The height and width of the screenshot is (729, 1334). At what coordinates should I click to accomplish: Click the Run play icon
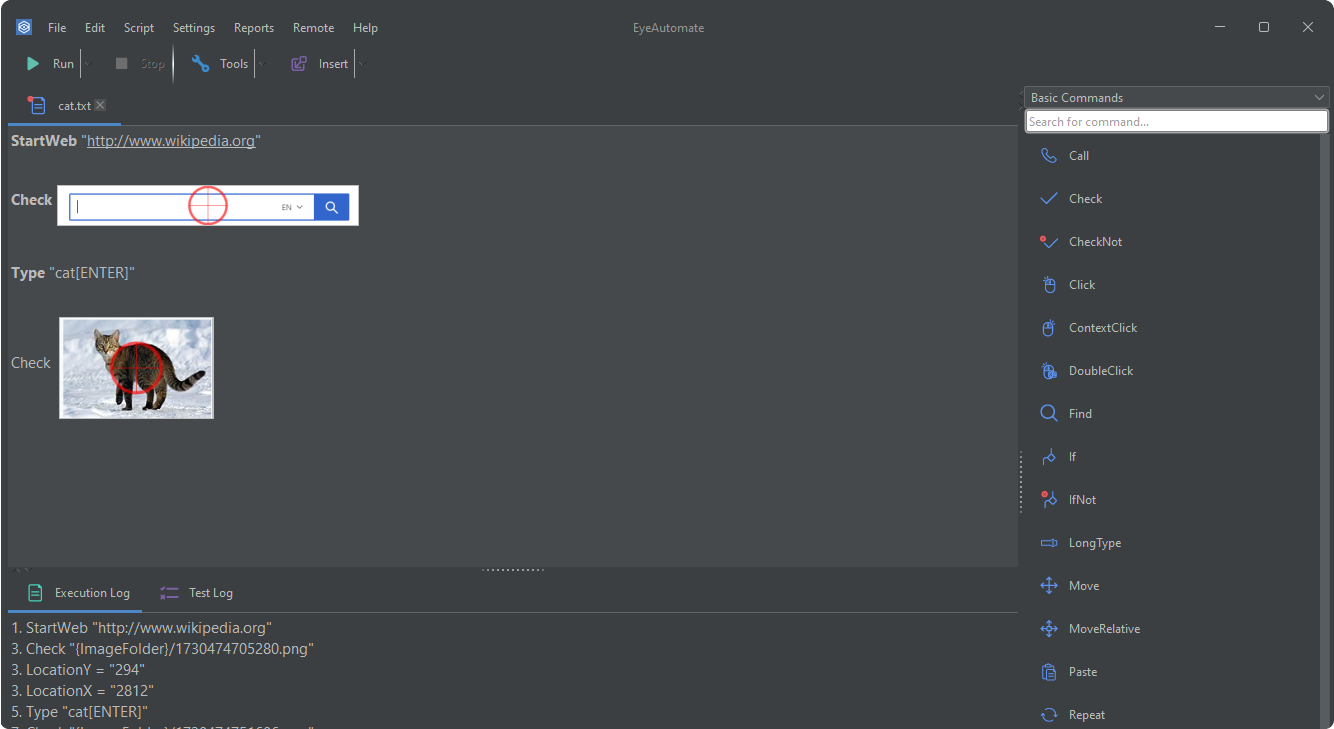coord(33,64)
